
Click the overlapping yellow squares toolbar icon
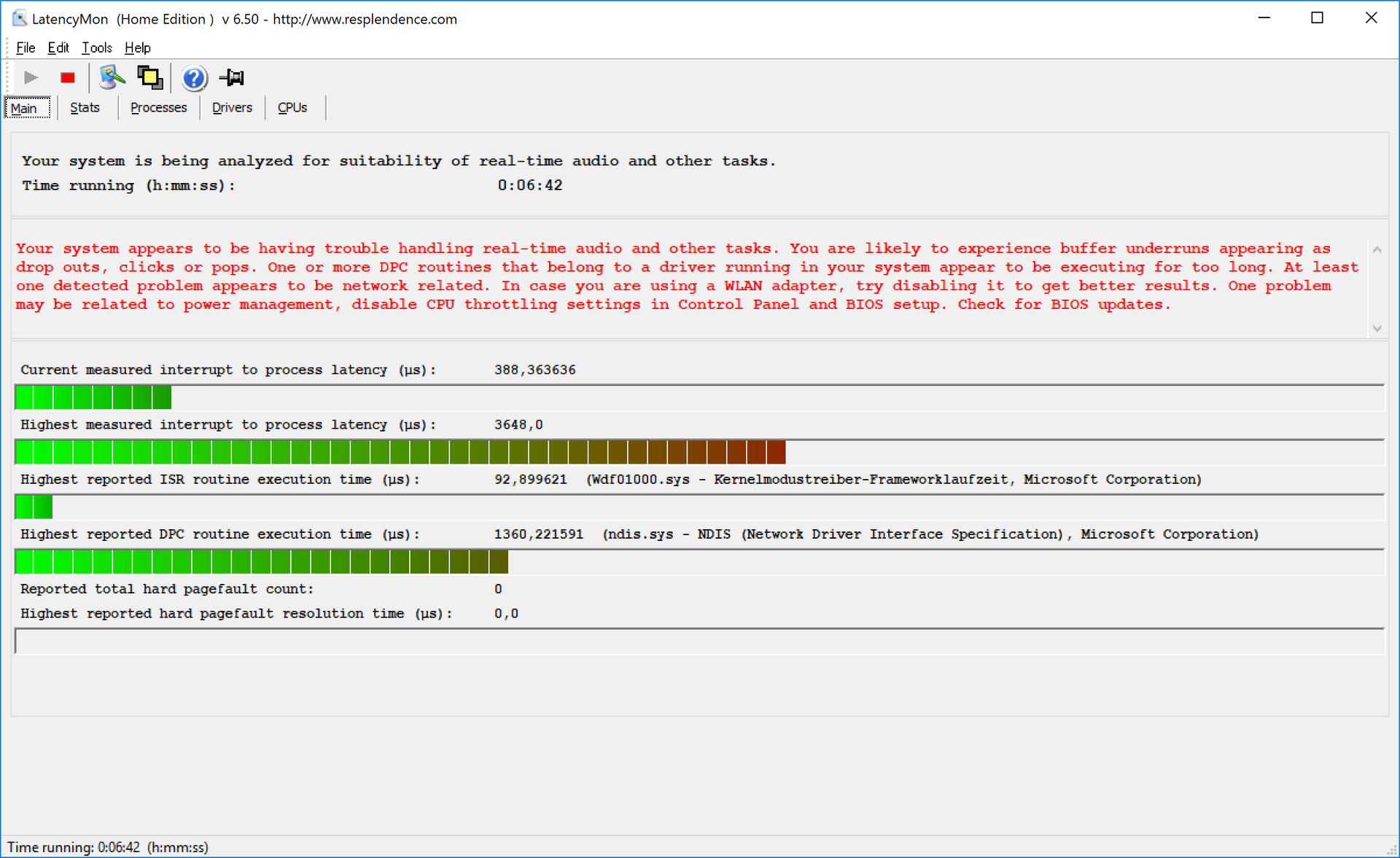click(150, 77)
